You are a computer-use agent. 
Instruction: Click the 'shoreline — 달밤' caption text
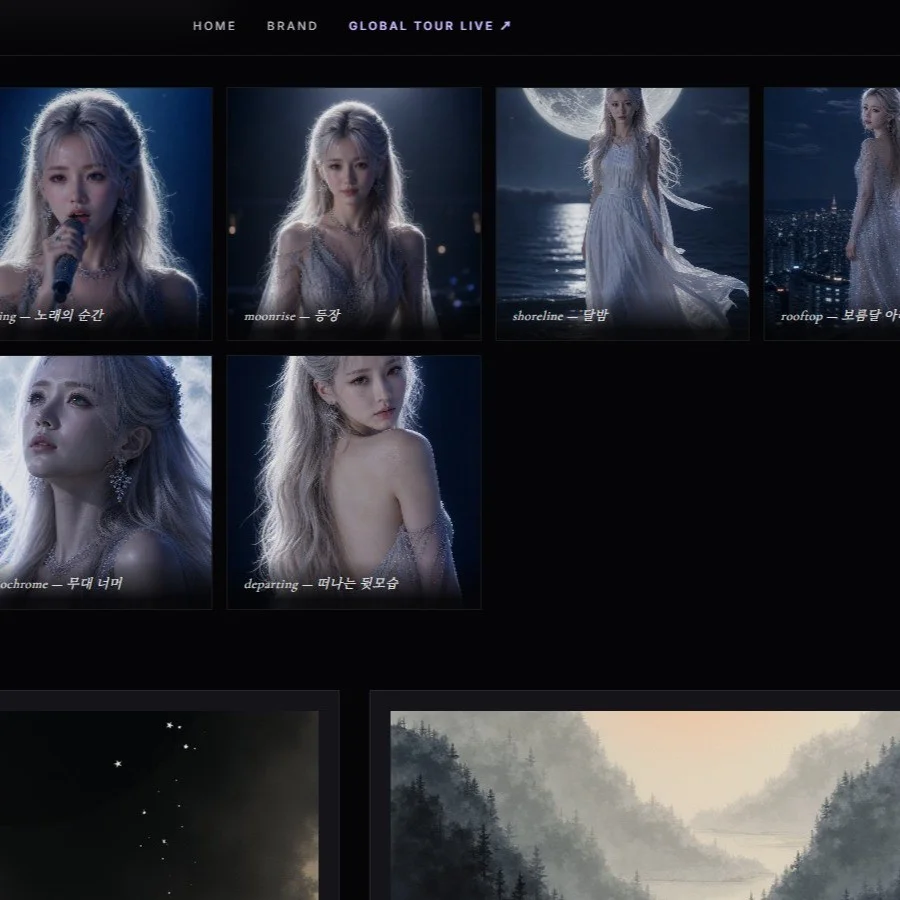[560, 316]
